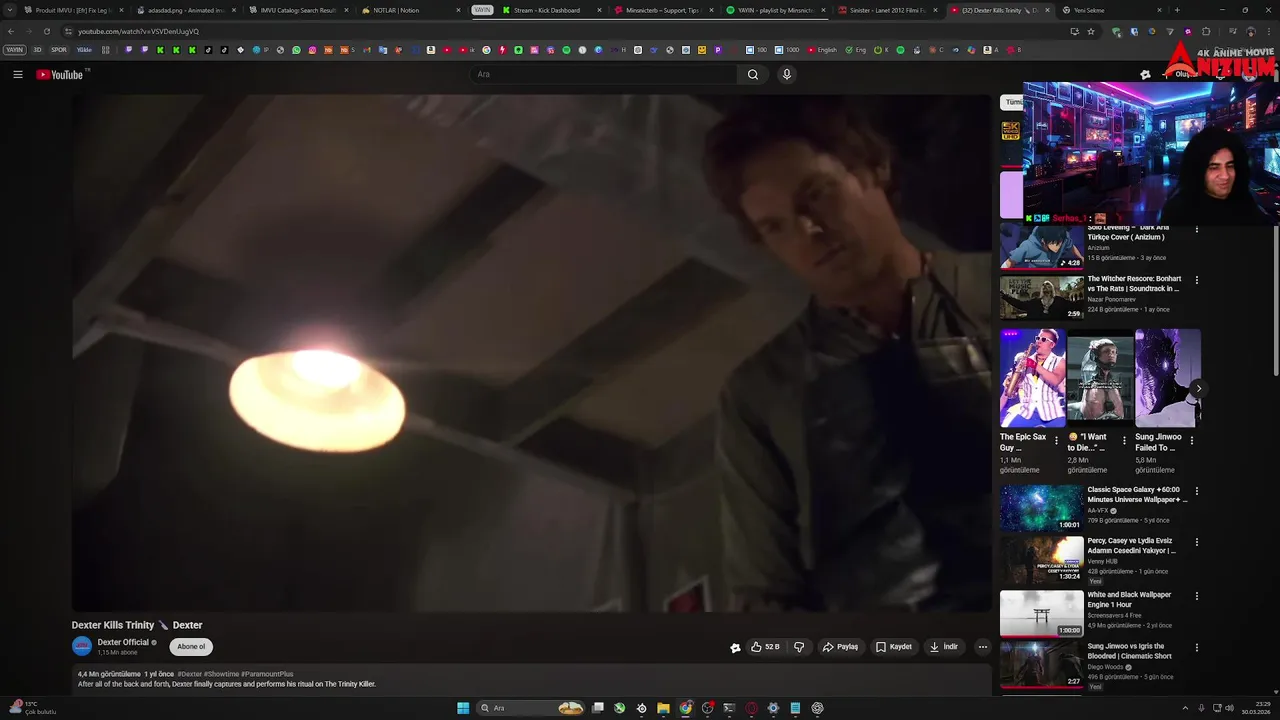Open YAYIN bookmark folder

tap(14, 49)
